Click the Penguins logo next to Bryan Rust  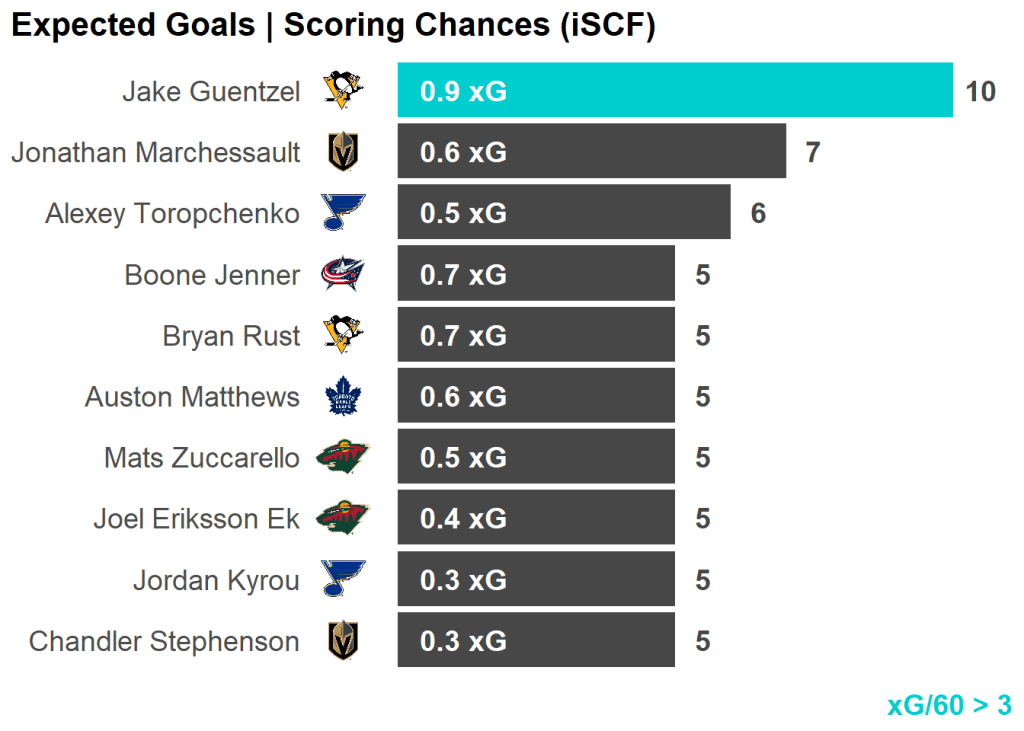(x=343, y=335)
